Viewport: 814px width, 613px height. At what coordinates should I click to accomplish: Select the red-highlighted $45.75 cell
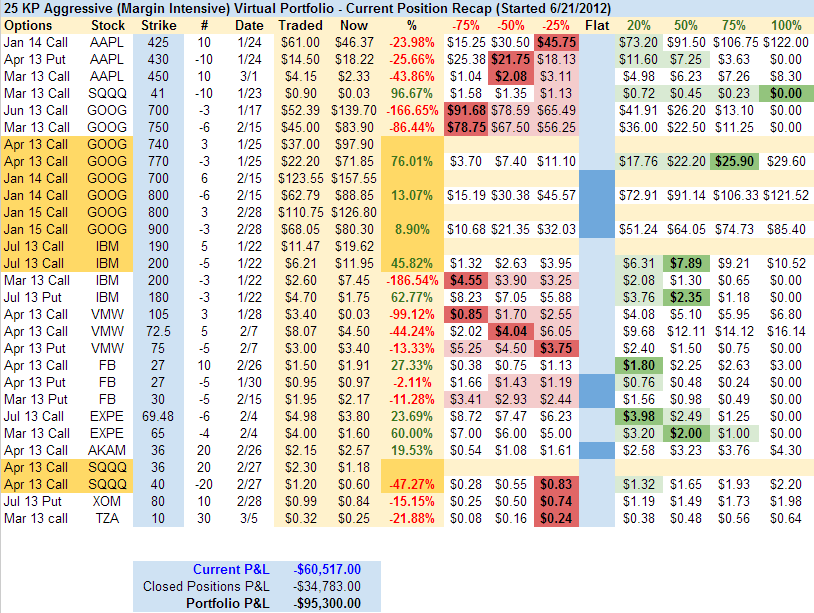click(x=556, y=42)
